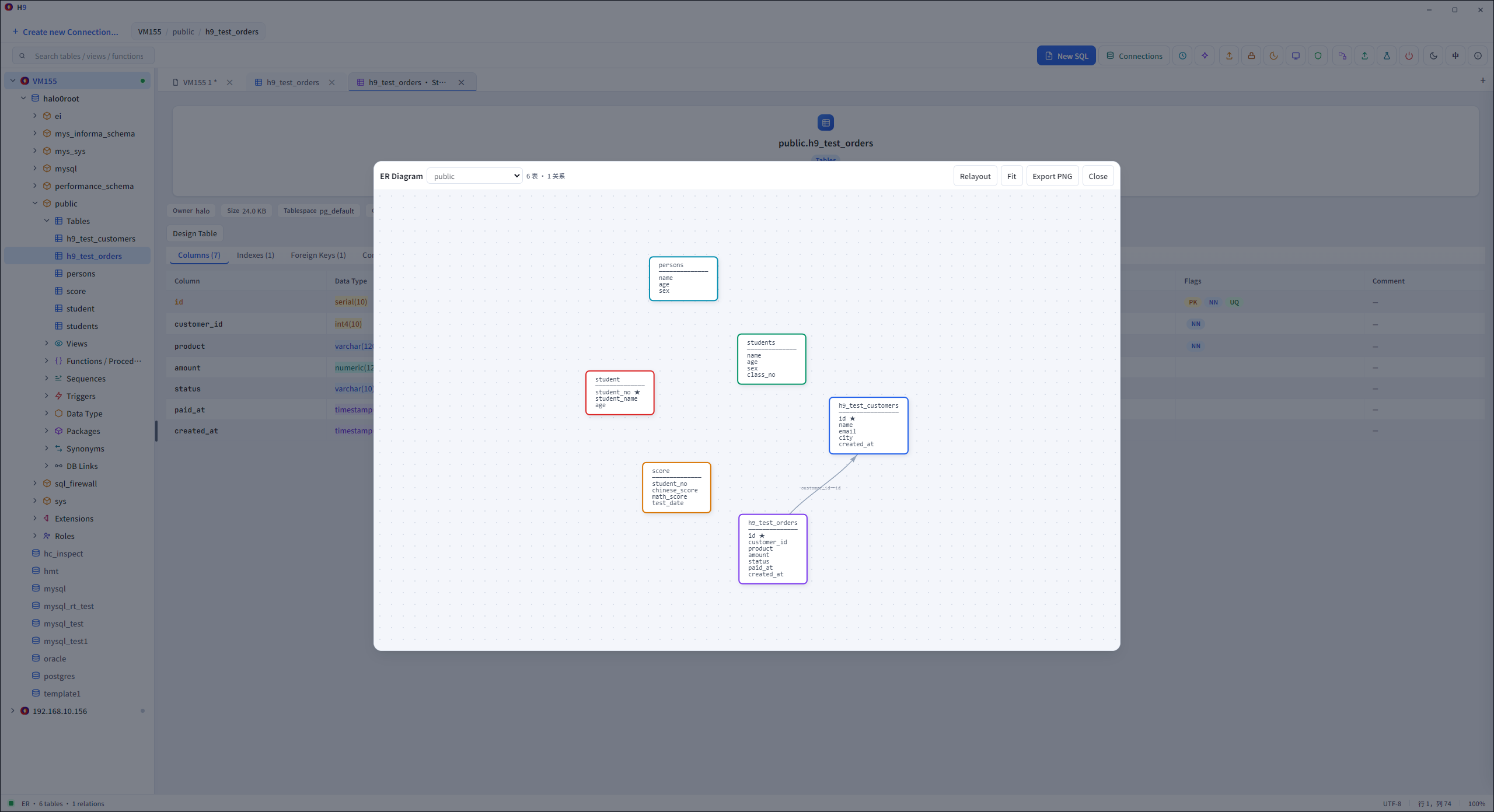Screen dimensions: 1494x812
Task: Click Create new Connection link
Action: pyautogui.click(x=65, y=32)
